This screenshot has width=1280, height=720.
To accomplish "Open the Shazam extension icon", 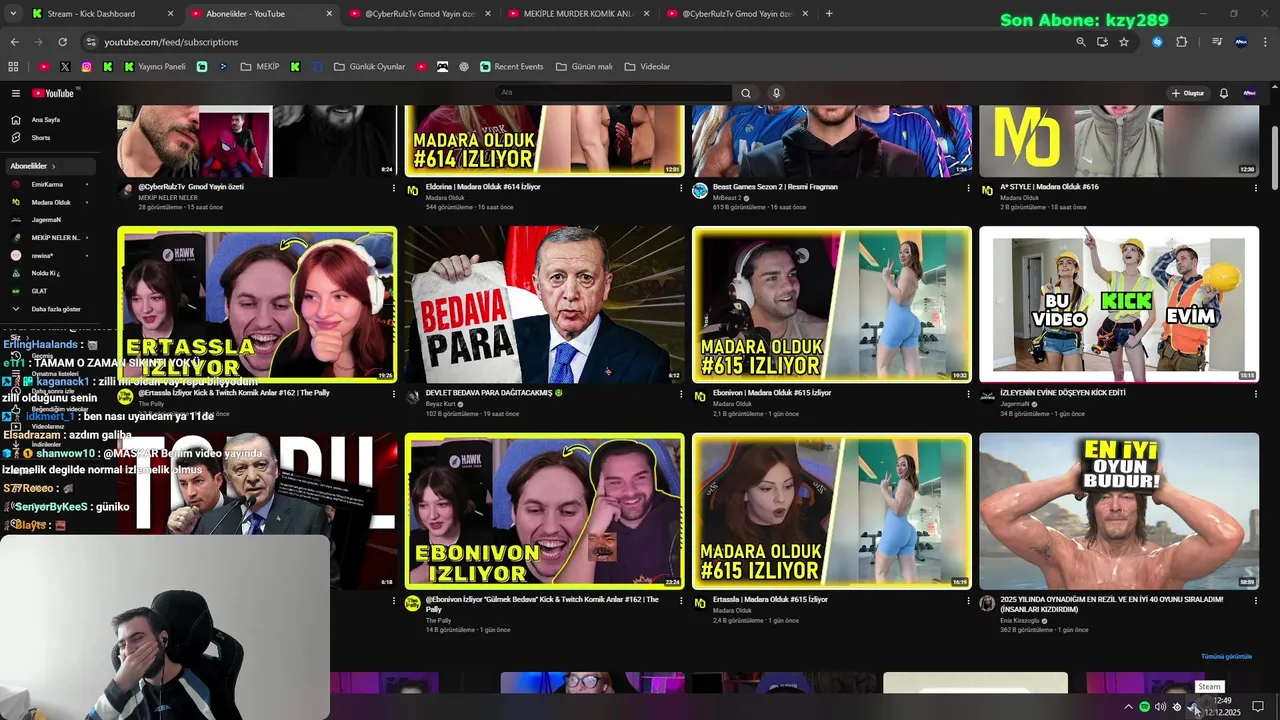I will (x=1157, y=42).
